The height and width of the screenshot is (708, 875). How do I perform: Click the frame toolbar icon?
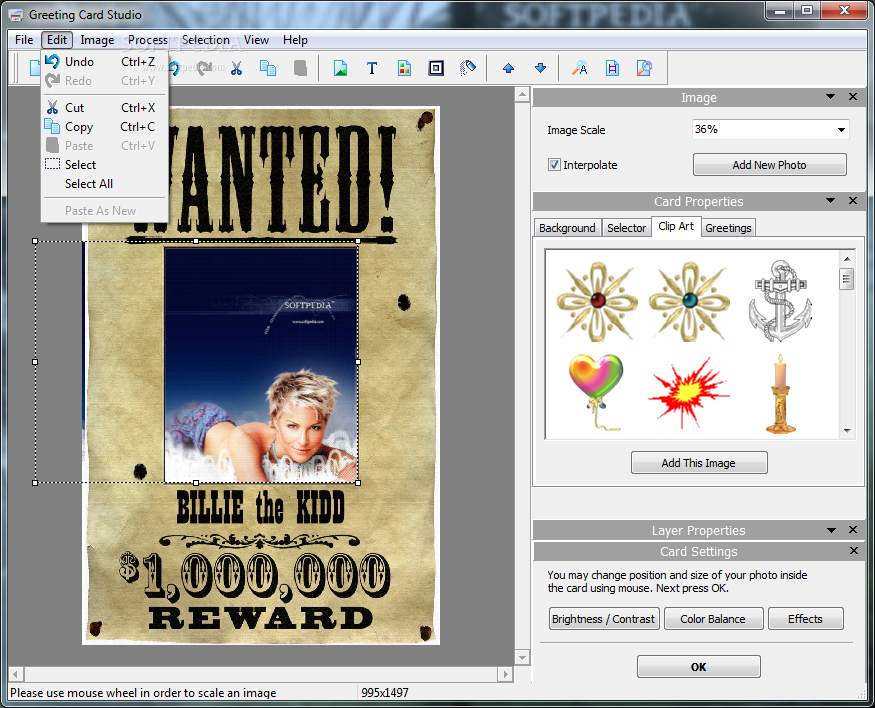(436, 69)
